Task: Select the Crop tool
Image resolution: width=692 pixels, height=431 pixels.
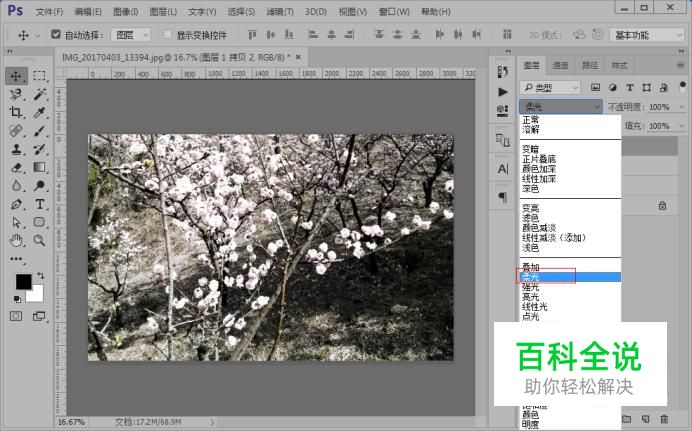Action: point(16,112)
